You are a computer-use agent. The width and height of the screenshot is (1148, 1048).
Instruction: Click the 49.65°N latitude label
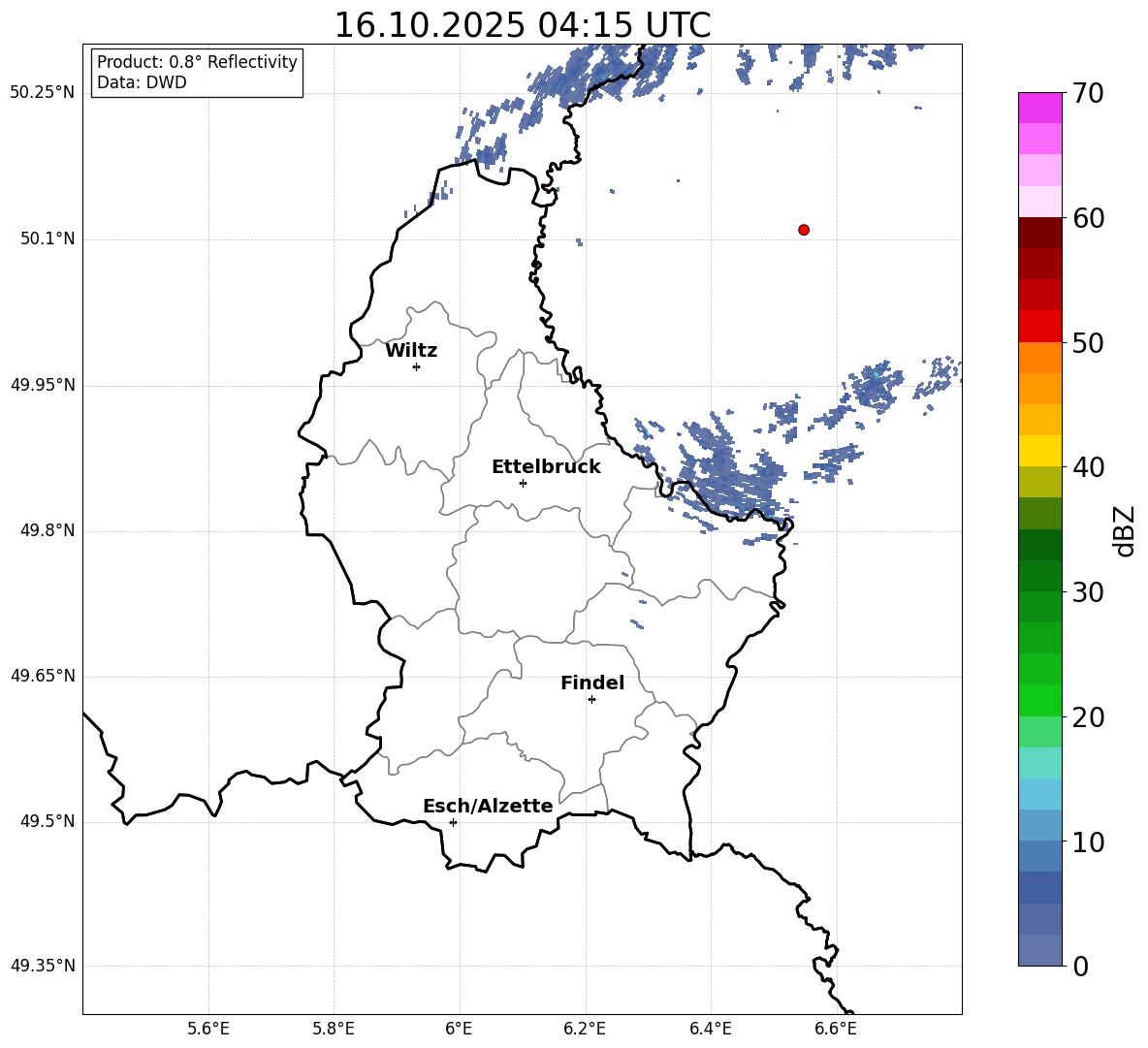pos(43,676)
